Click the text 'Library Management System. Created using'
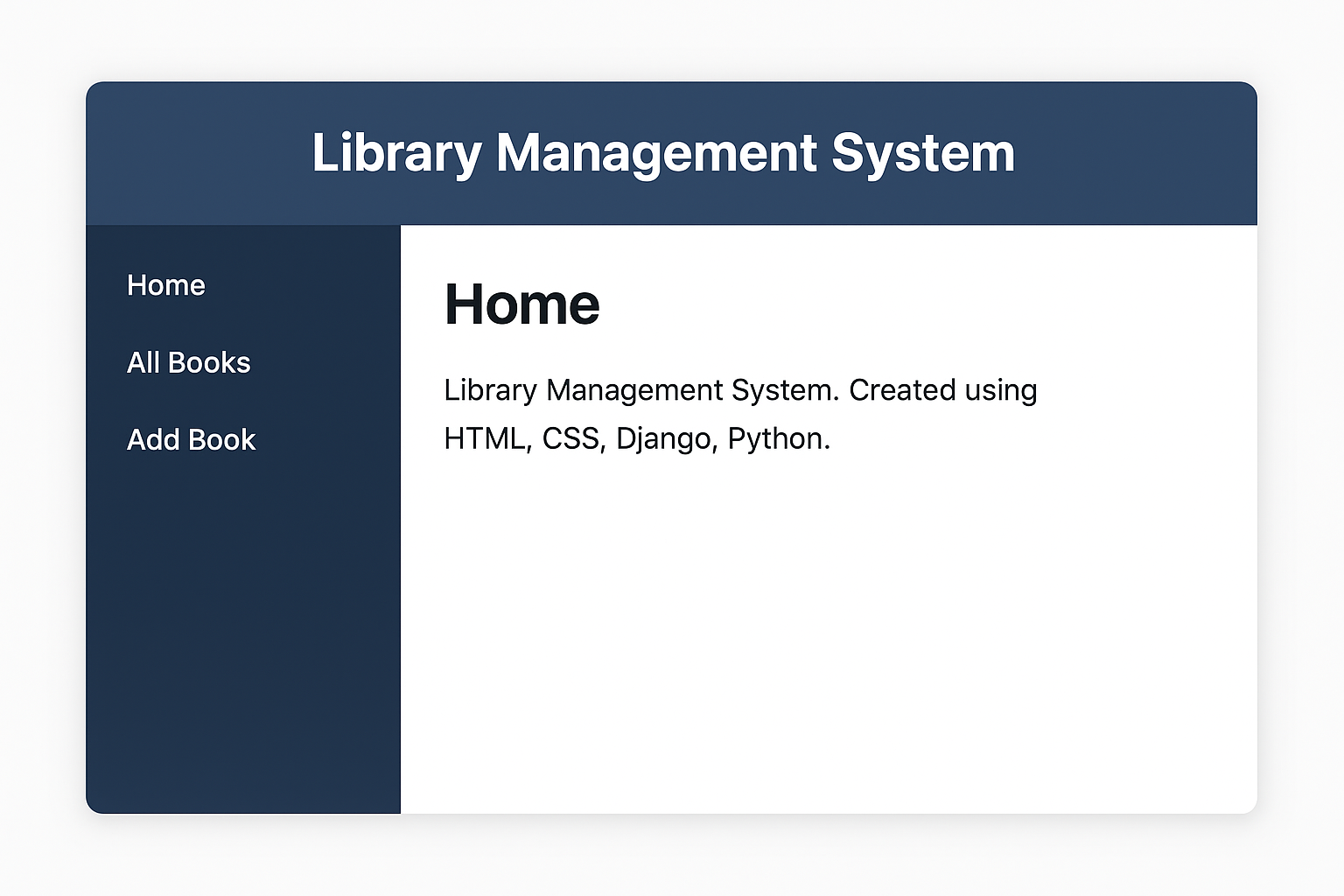 point(740,390)
